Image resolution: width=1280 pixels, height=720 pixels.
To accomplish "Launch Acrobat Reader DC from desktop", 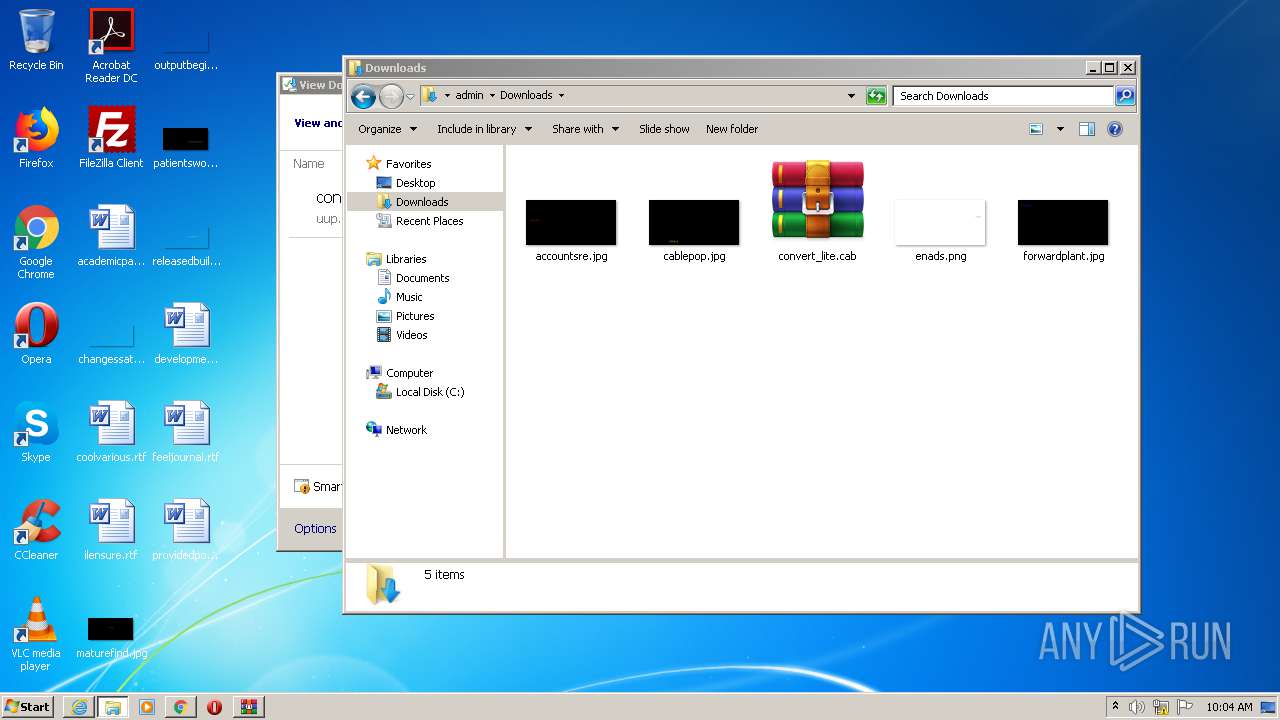I will (x=111, y=46).
